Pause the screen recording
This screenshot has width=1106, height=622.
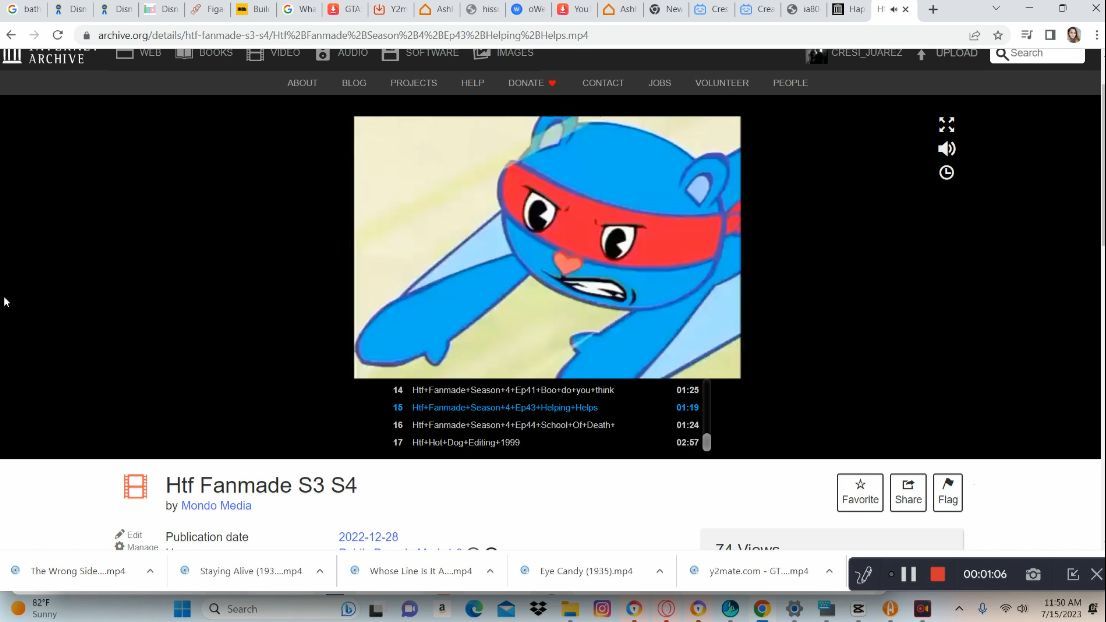point(908,574)
